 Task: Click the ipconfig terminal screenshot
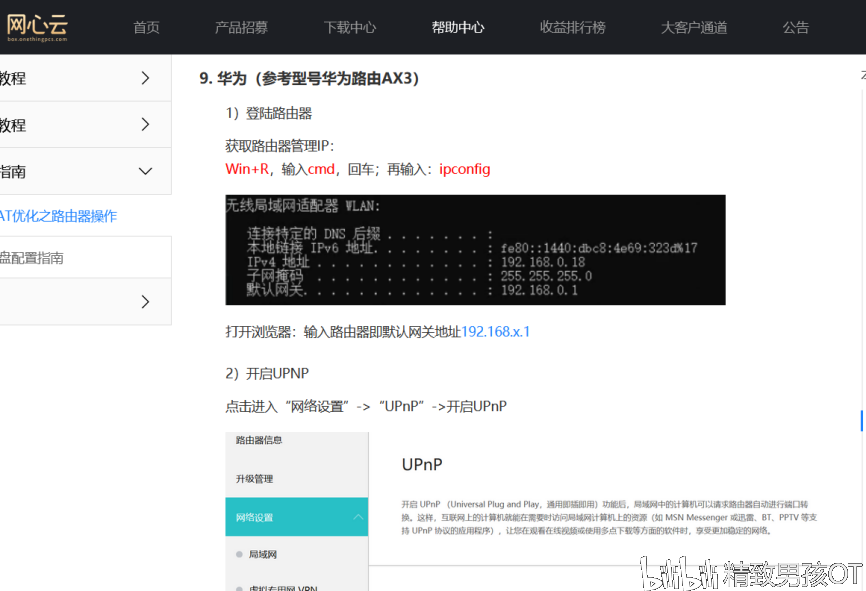[x=476, y=250]
